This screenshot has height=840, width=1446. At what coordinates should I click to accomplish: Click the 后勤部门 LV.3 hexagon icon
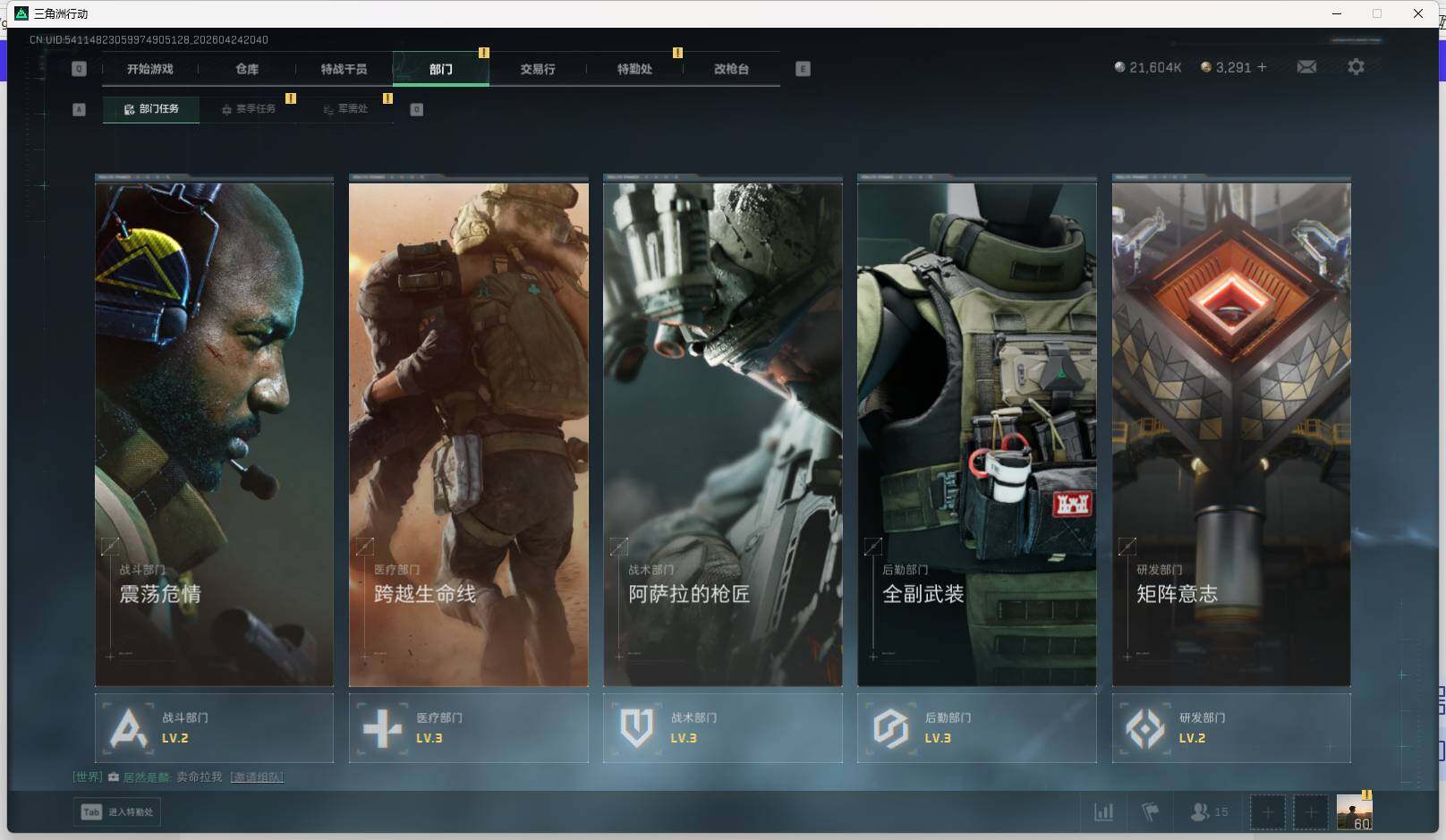pos(890,728)
